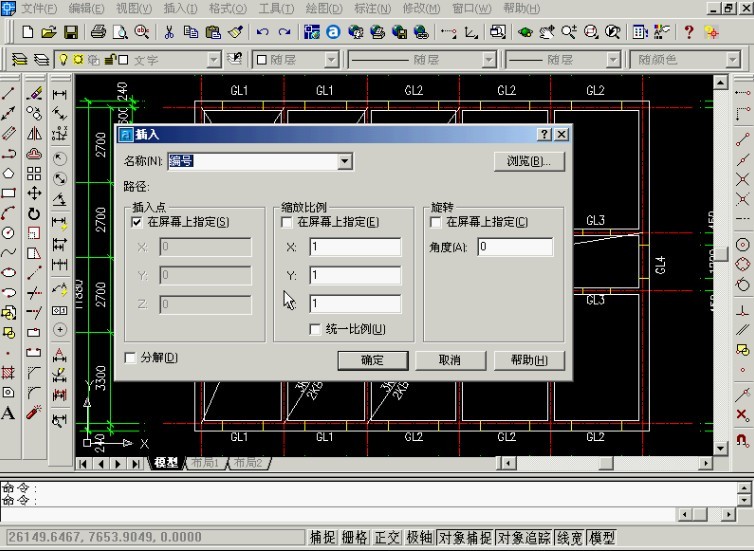
Task: Click the scale Y input field
Action: tap(355, 275)
